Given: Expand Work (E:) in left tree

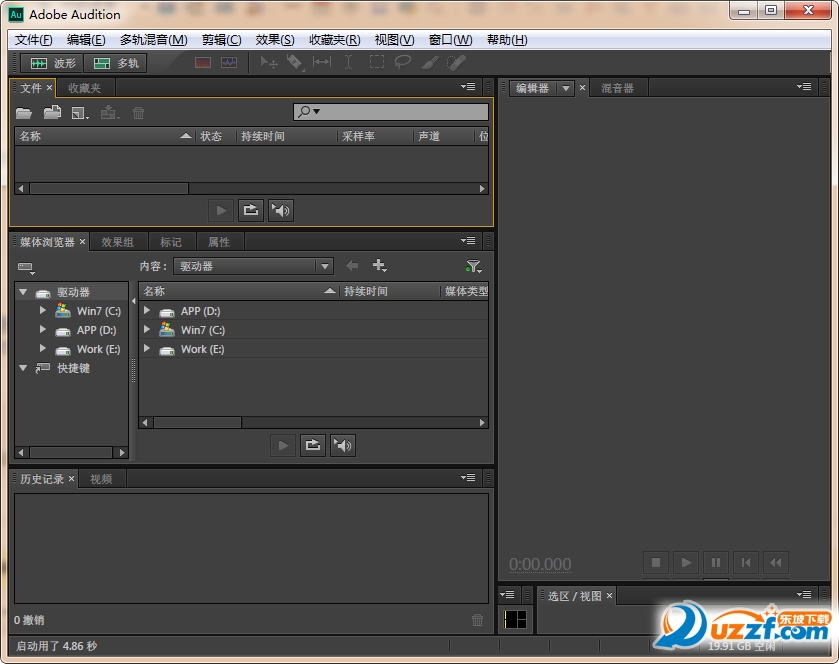Looking at the screenshot, I should 43,348.
